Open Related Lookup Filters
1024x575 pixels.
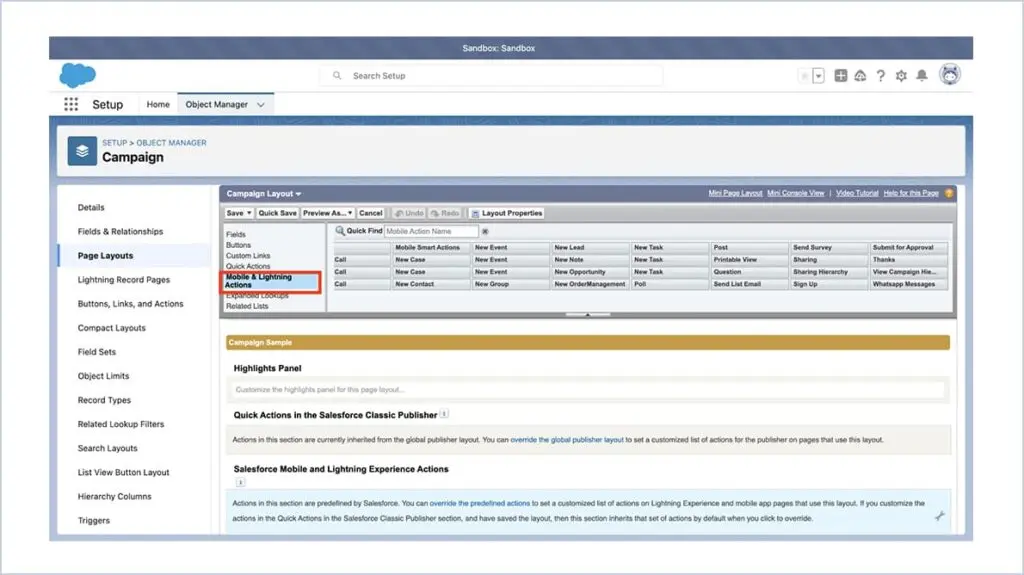pyautogui.click(x=121, y=424)
